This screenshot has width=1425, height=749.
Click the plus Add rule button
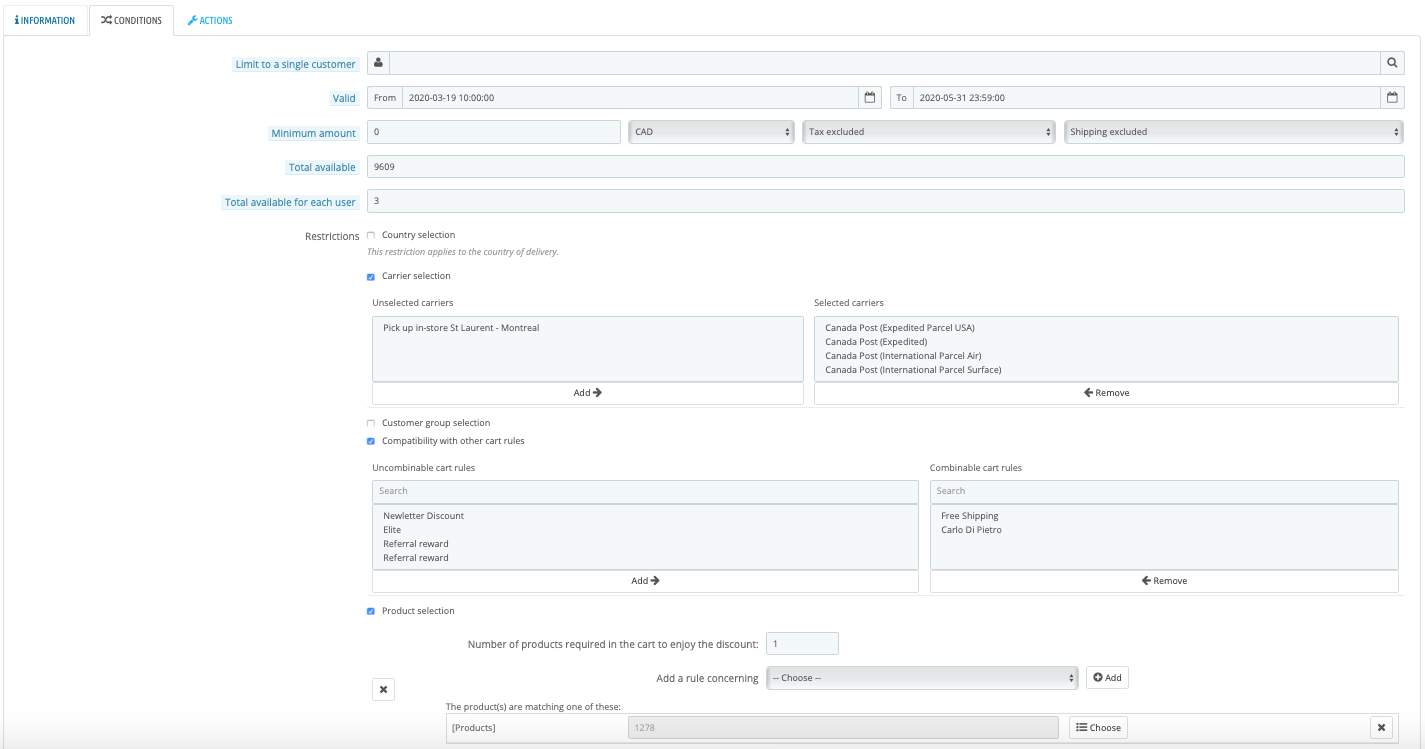[x=1107, y=678]
